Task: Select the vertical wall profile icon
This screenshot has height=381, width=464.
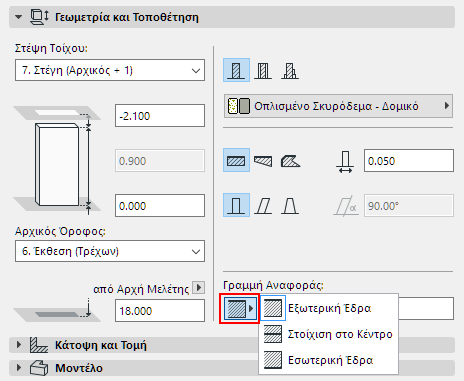Action: pyautogui.click(x=236, y=205)
